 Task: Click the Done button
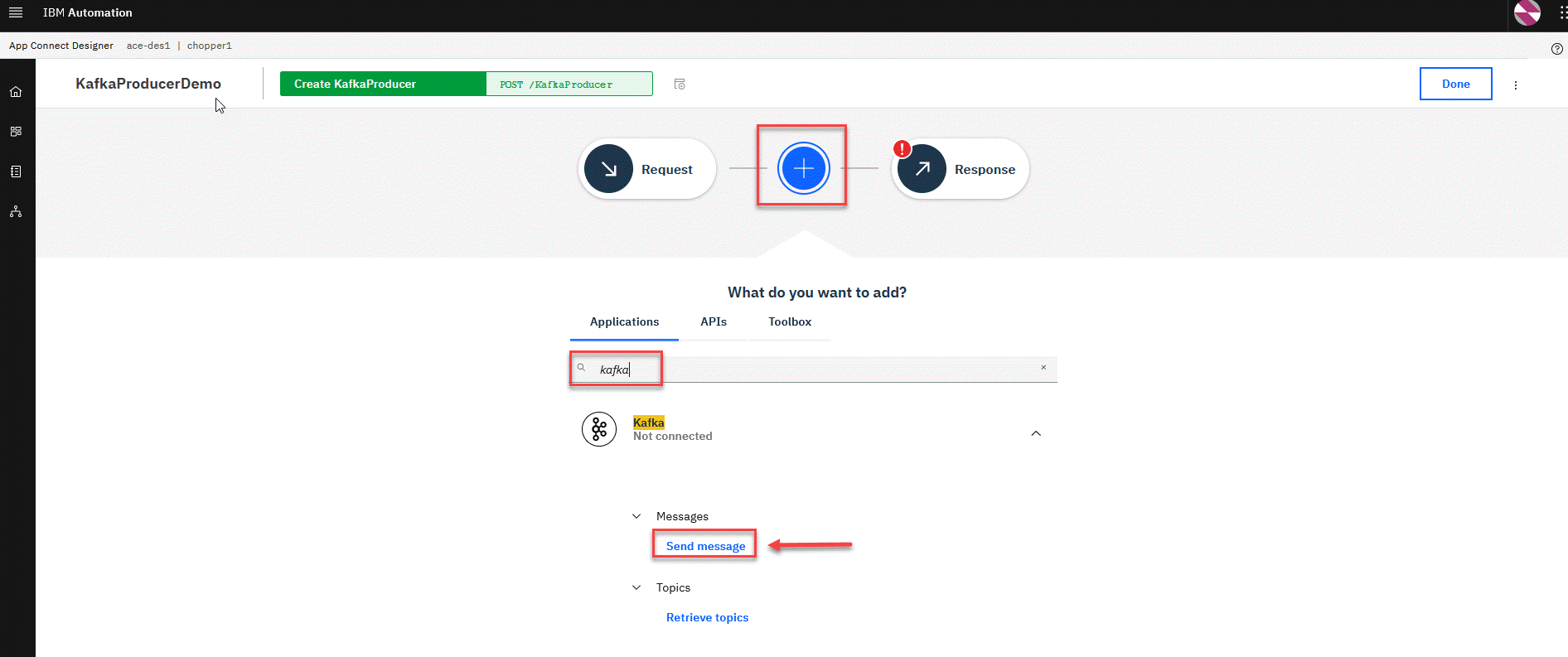[1455, 84]
